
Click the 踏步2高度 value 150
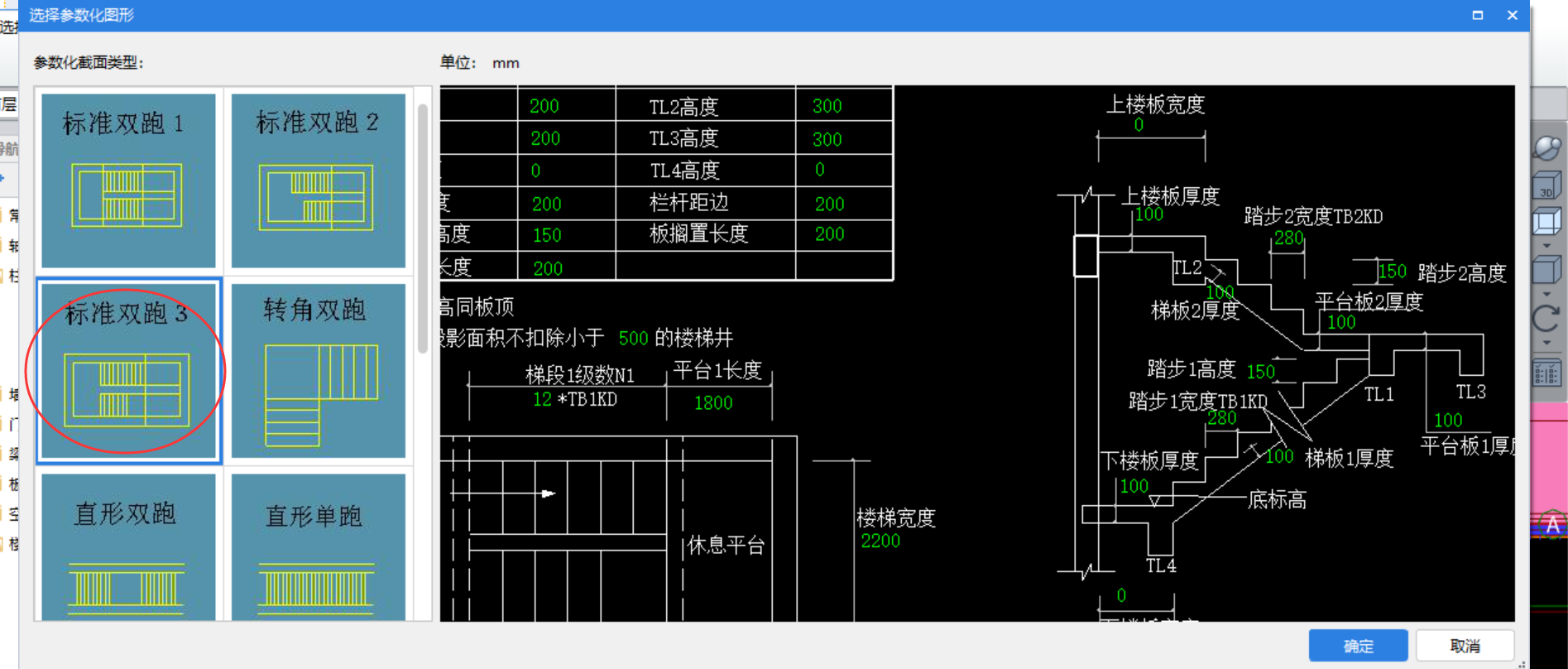pos(1393,272)
